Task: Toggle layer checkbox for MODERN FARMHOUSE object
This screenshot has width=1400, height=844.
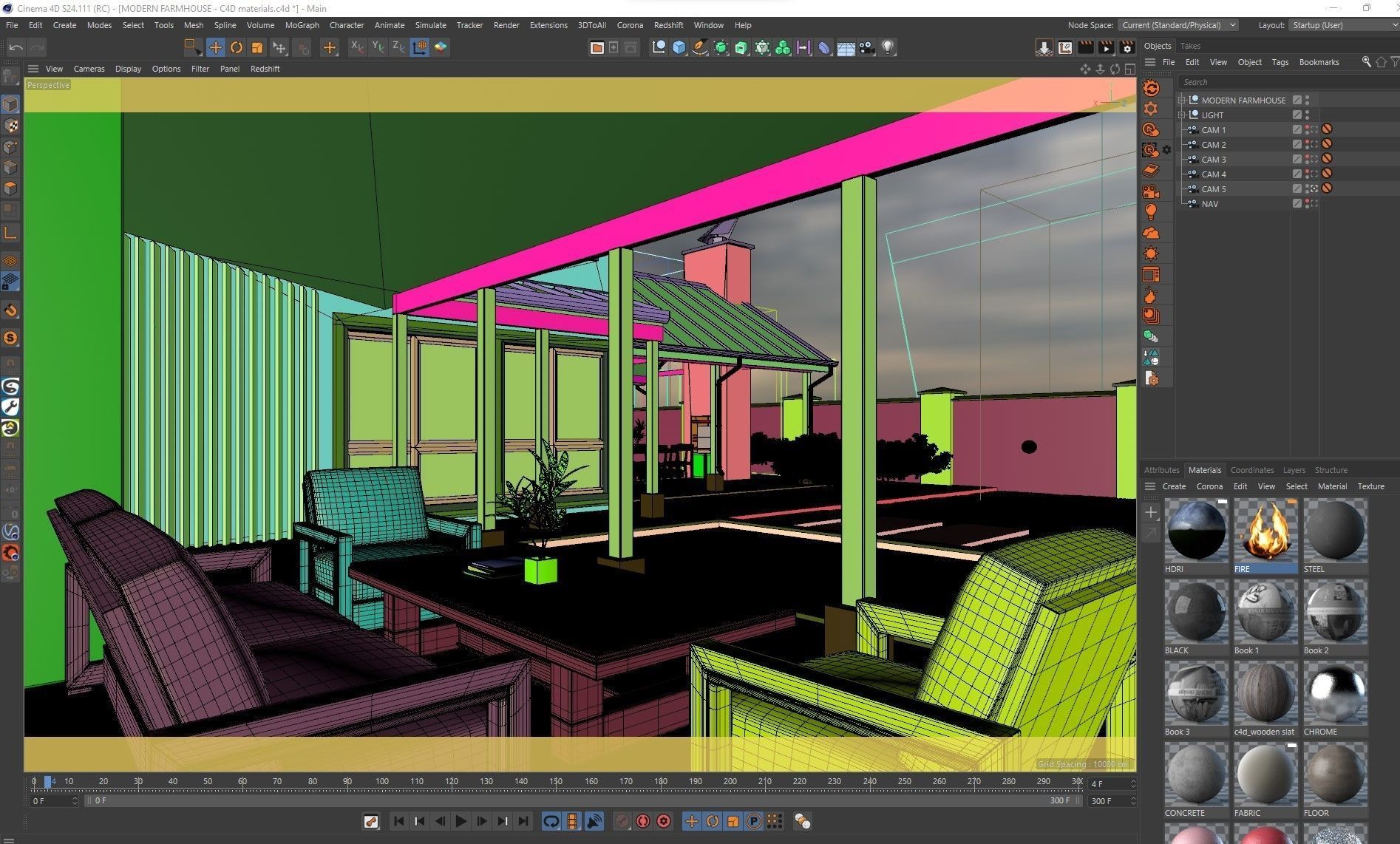Action: point(1297,100)
